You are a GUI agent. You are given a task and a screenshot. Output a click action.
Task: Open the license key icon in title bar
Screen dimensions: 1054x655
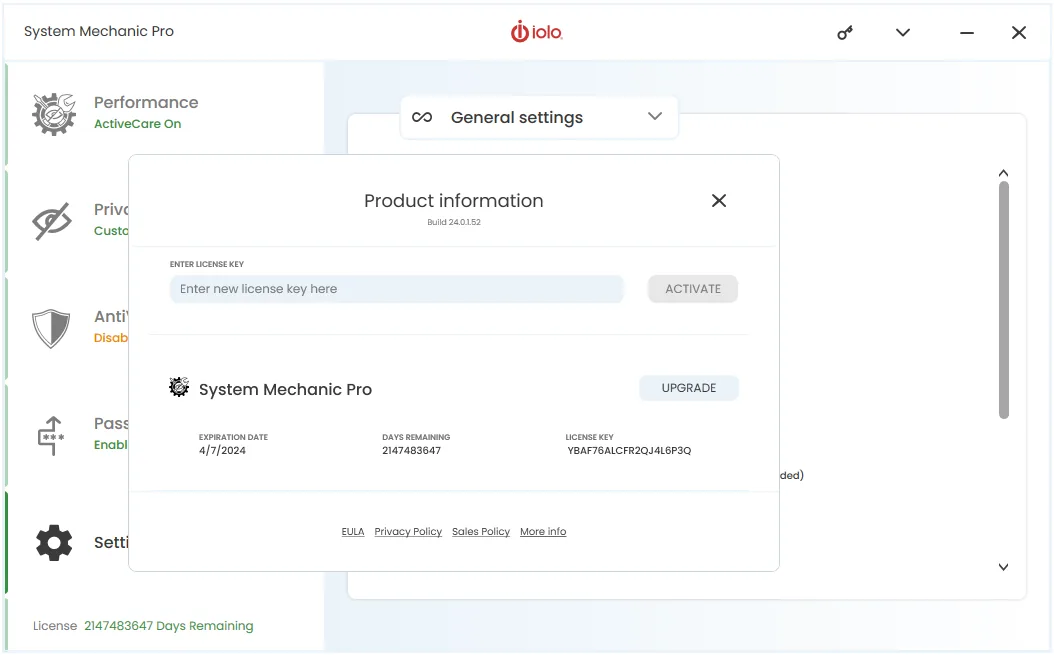(845, 32)
